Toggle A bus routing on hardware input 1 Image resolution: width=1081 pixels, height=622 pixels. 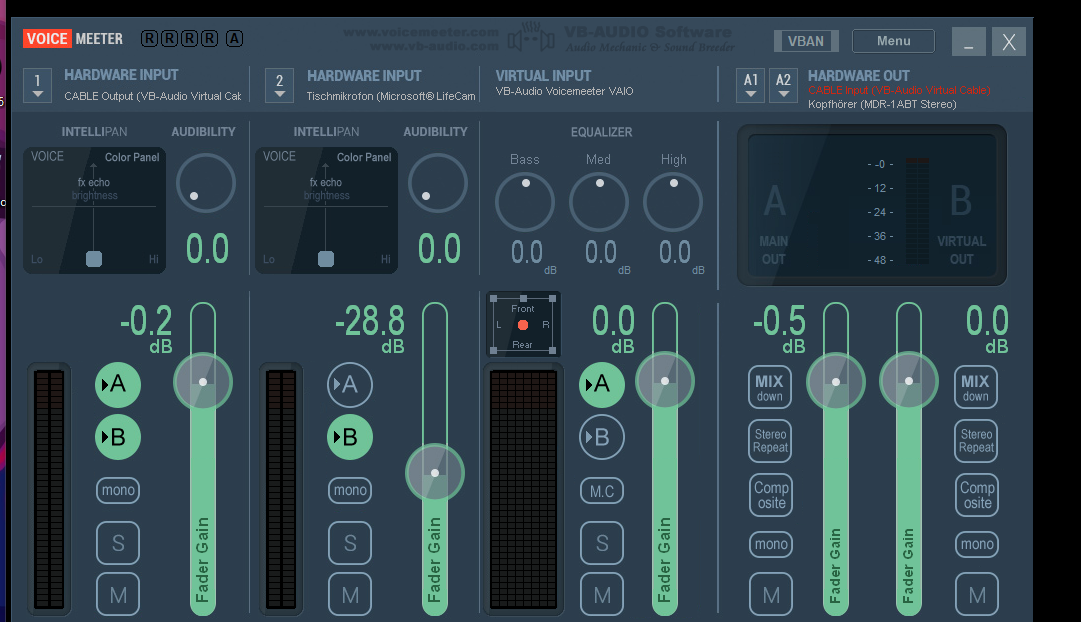coord(118,384)
